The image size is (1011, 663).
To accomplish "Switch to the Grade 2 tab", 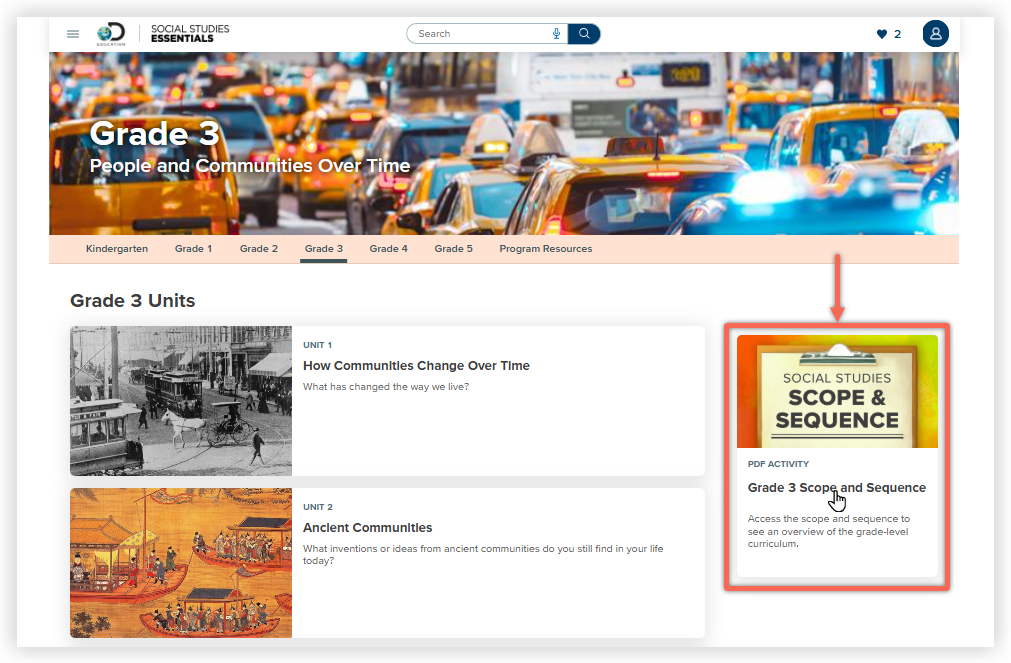I will [x=259, y=248].
